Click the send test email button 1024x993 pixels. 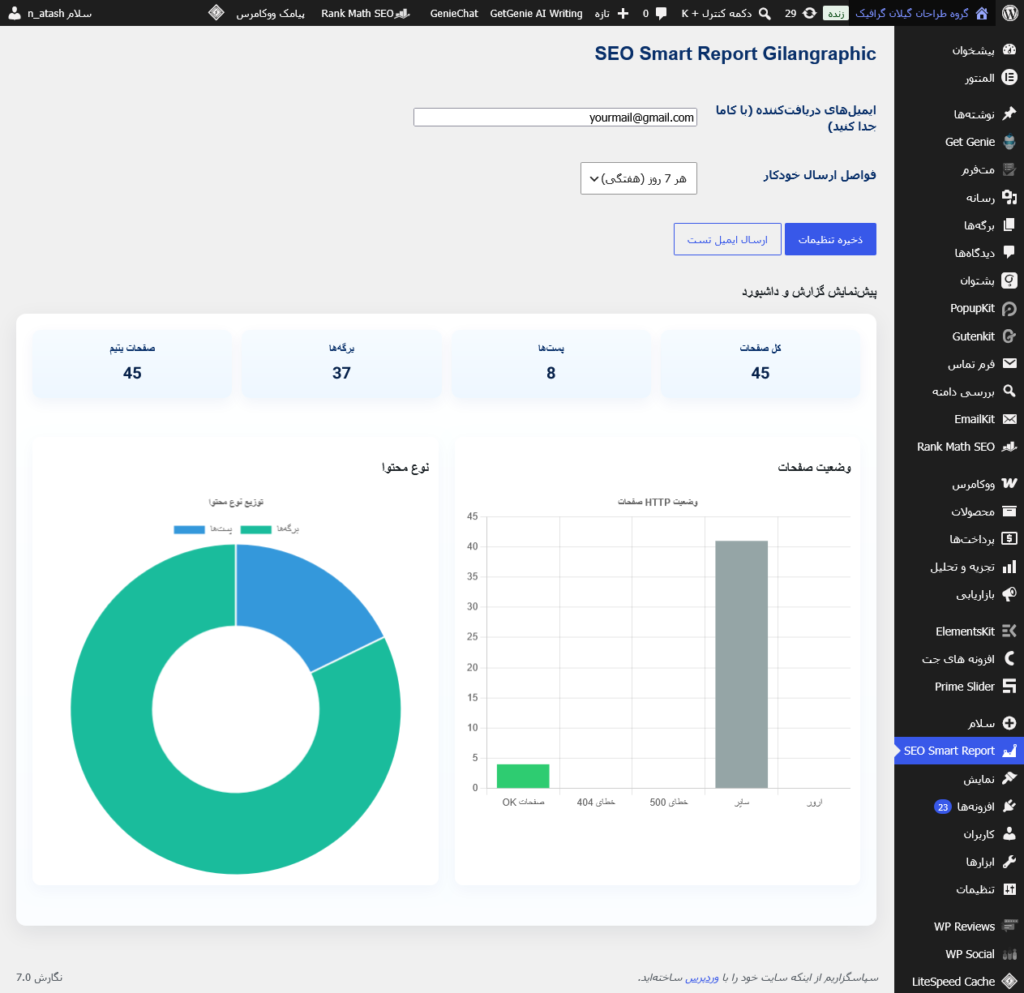coord(727,240)
